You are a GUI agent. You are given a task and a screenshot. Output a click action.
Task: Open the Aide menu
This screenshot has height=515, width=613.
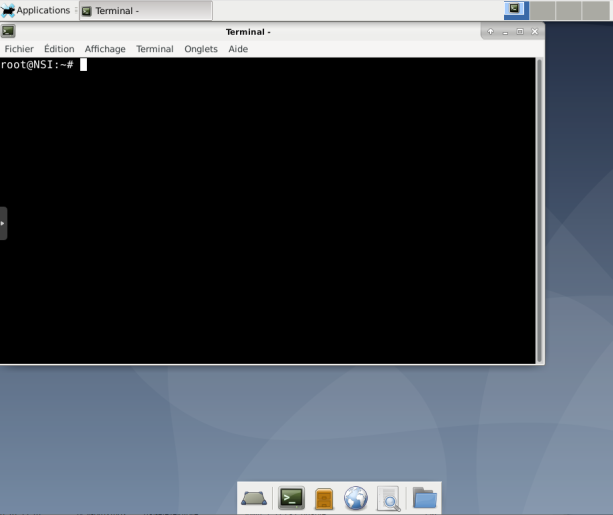238,49
